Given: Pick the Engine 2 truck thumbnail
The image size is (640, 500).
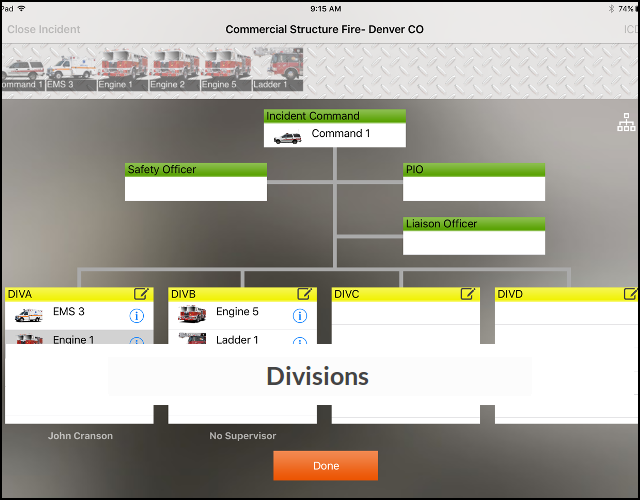Looking at the screenshot, I should point(174,70).
